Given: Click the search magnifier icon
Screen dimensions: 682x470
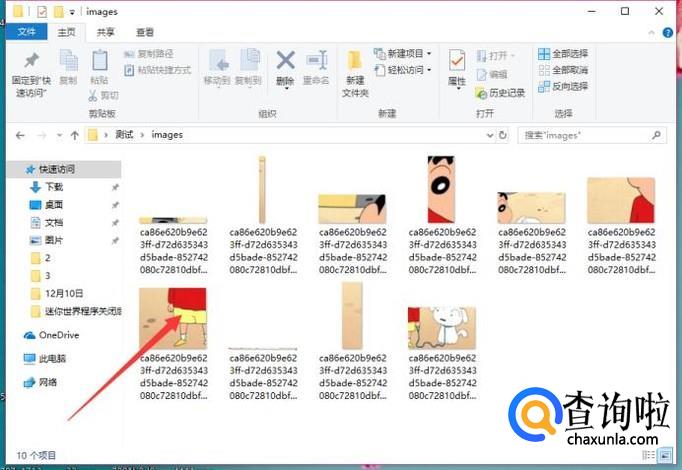Looking at the screenshot, I should pos(656,135).
